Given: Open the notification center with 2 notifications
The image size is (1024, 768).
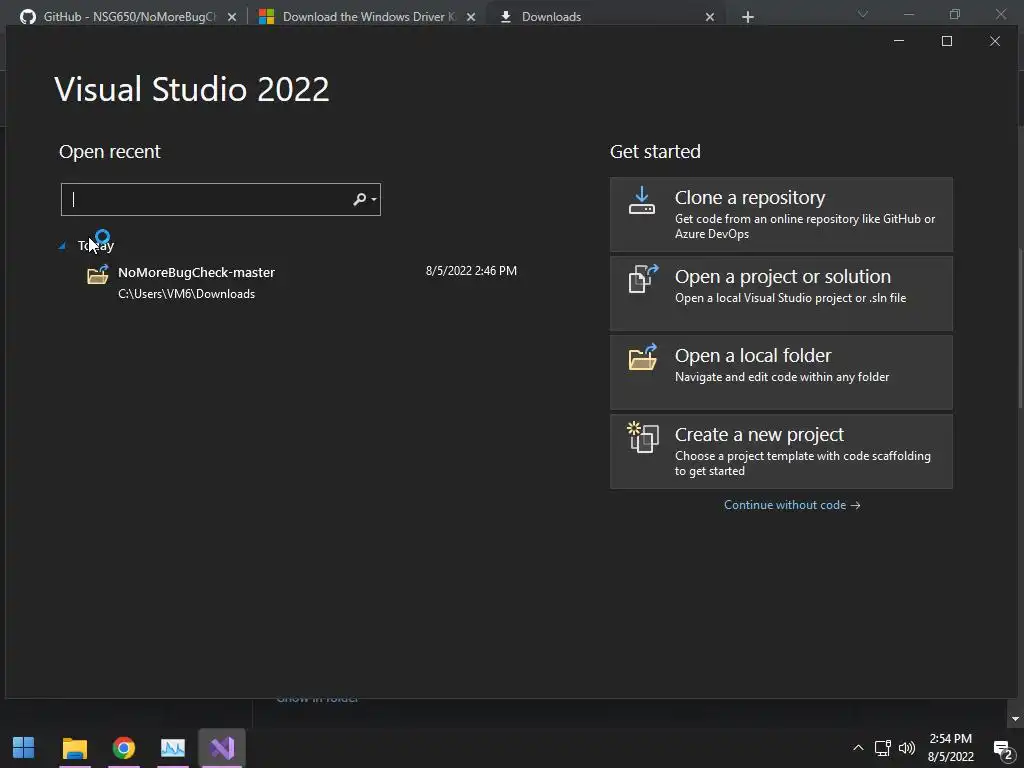Looking at the screenshot, I should pyautogui.click(x=1003, y=750).
